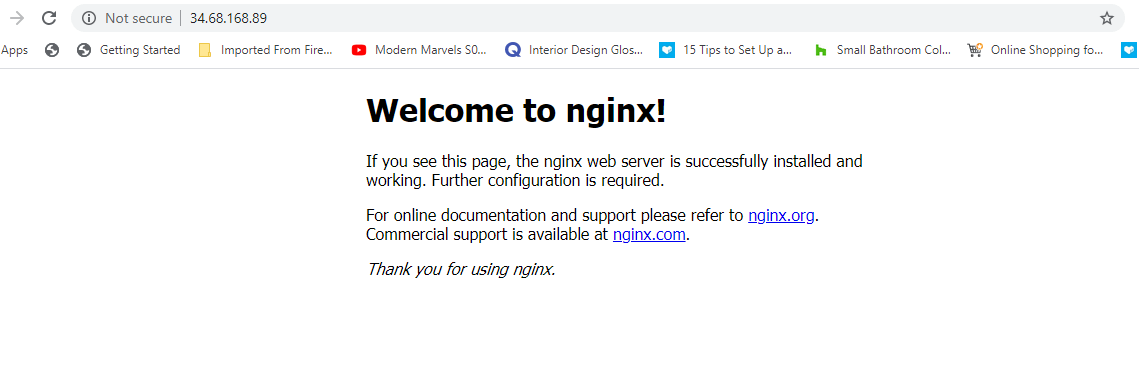
Task: Open the Small Bathroom Houzz bookmark
Action: [883, 50]
